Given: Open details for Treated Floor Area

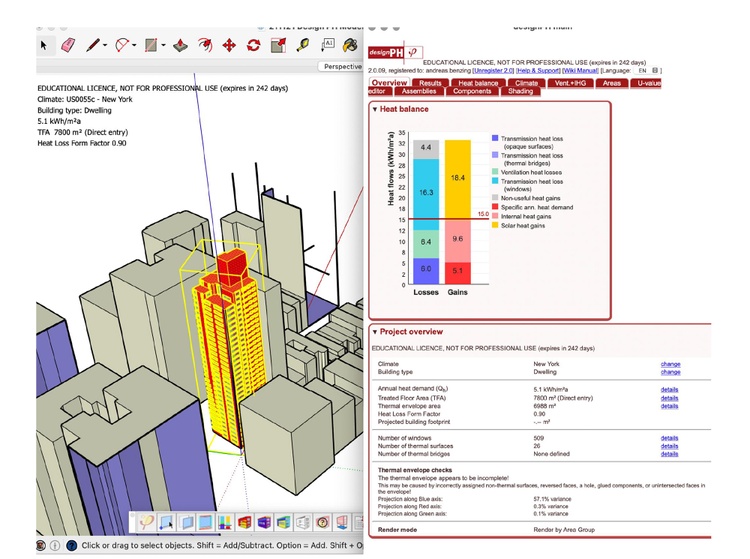Looking at the screenshot, I should point(669,398).
